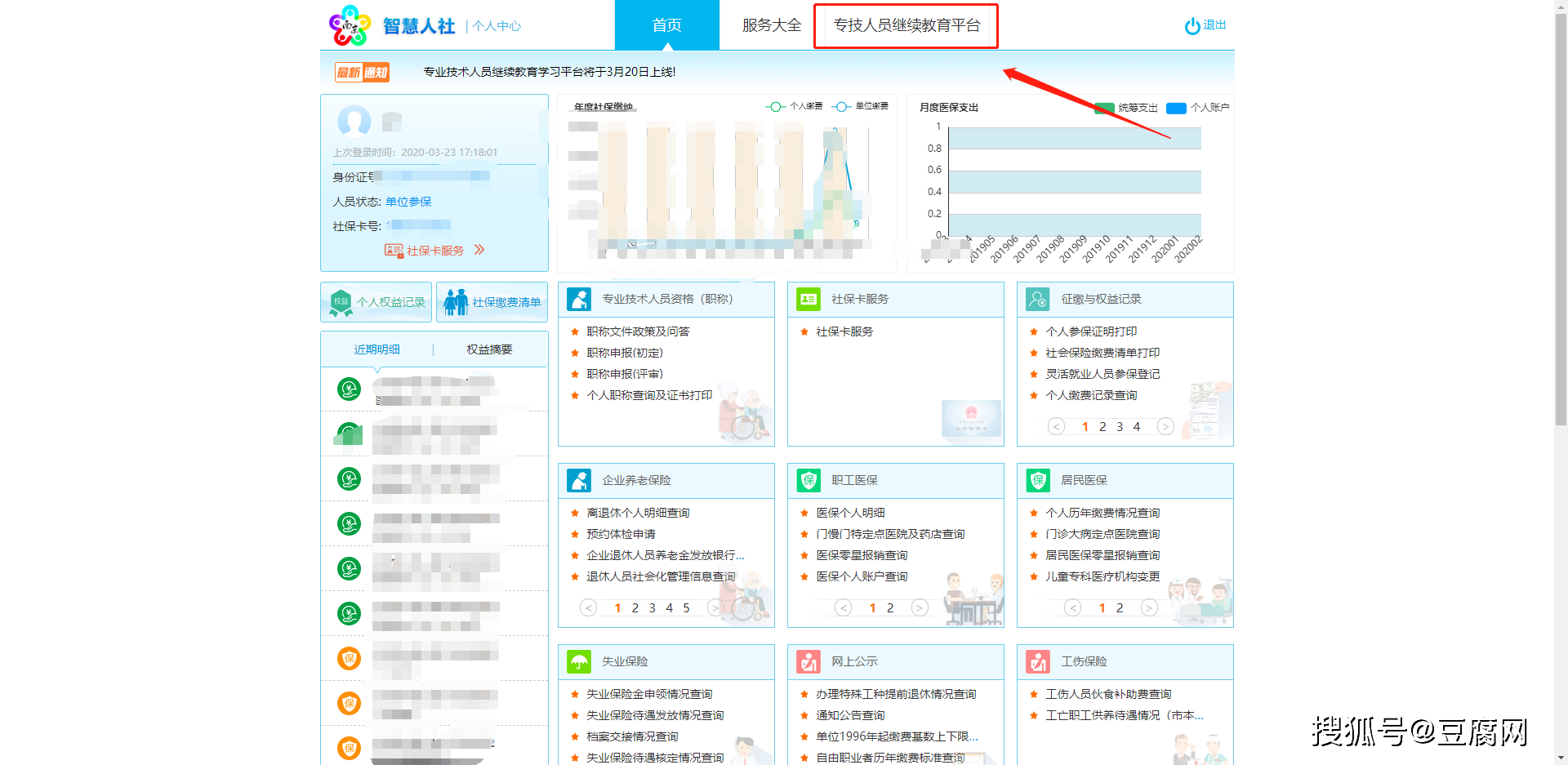1568x765 pixels.
Task: Open 儿童专科医疗机构变更 link
Action: [x=1102, y=576]
